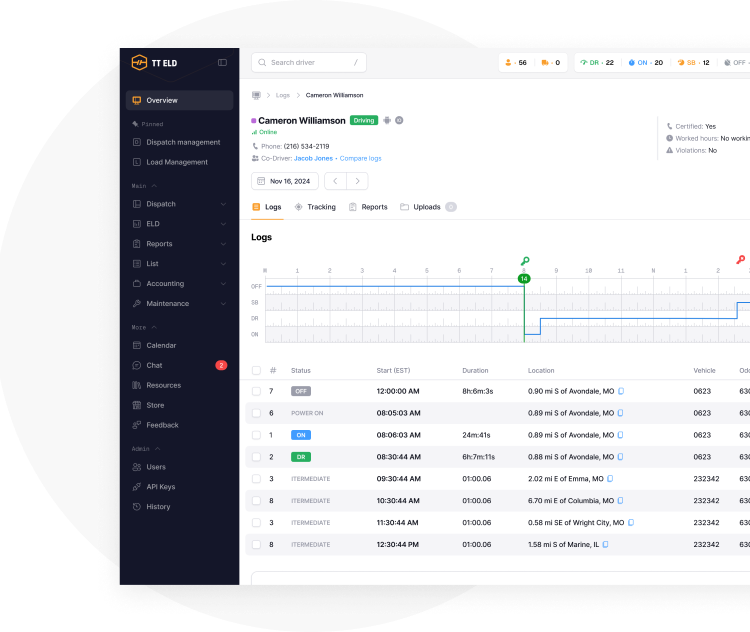Click the home breadcrumb monitor icon
The height and width of the screenshot is (632, 750).
(x=256, y=95)
